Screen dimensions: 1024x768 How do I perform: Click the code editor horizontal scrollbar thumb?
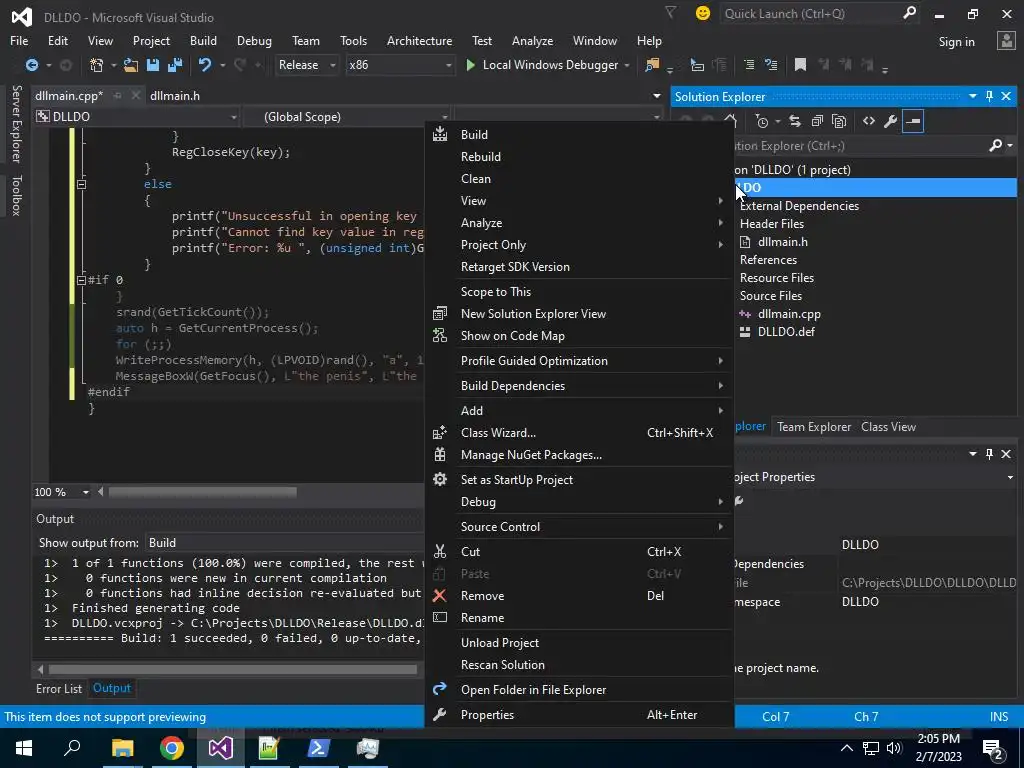pos(202,492)
